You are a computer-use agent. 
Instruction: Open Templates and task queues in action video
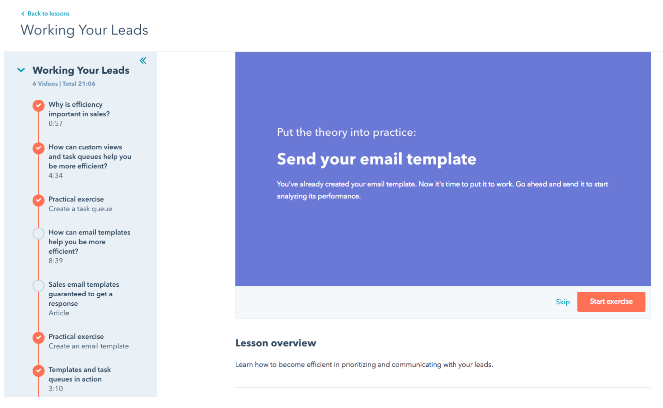pyautogui.click(x=79, y=374)
